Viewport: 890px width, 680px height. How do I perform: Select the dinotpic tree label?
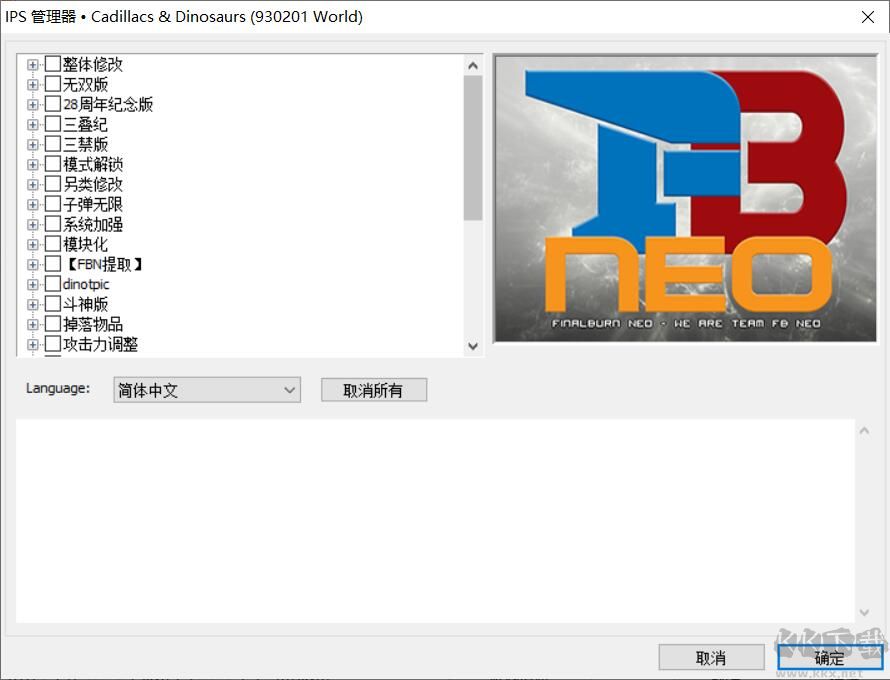pos(86,284)
